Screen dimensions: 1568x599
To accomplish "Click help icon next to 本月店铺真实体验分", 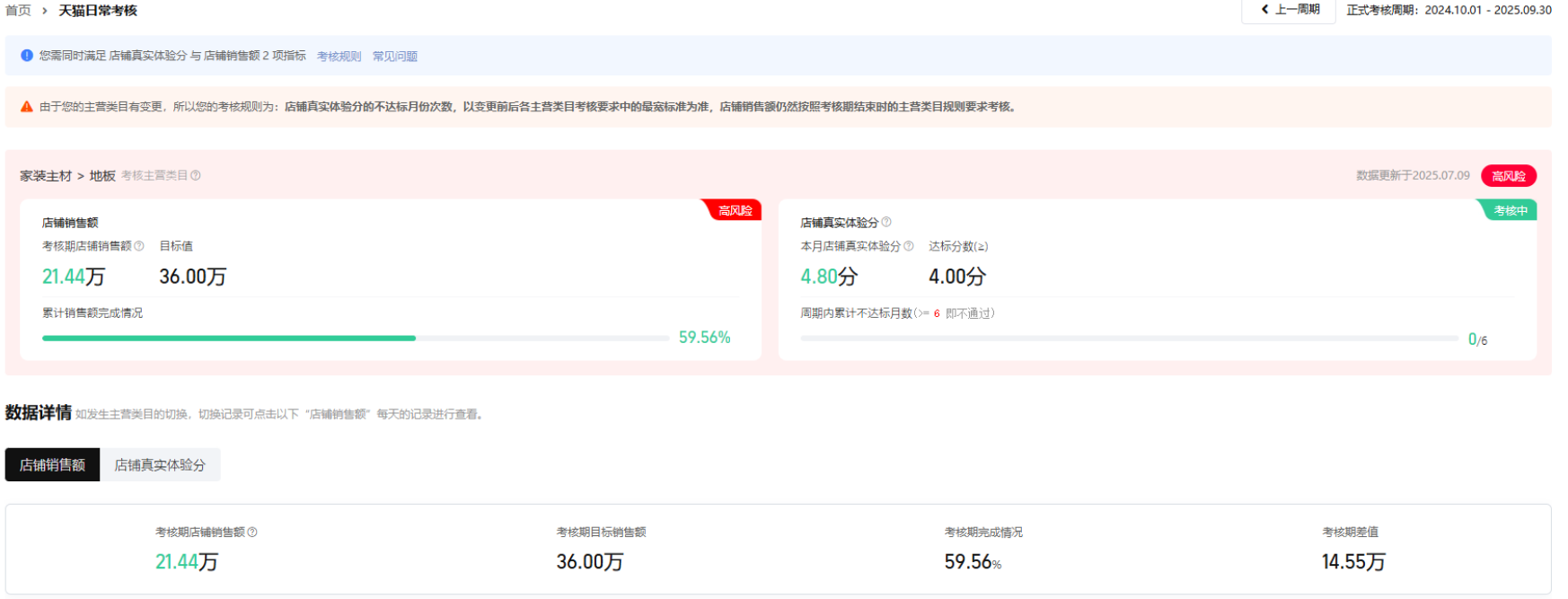I will tap(909, 246).
